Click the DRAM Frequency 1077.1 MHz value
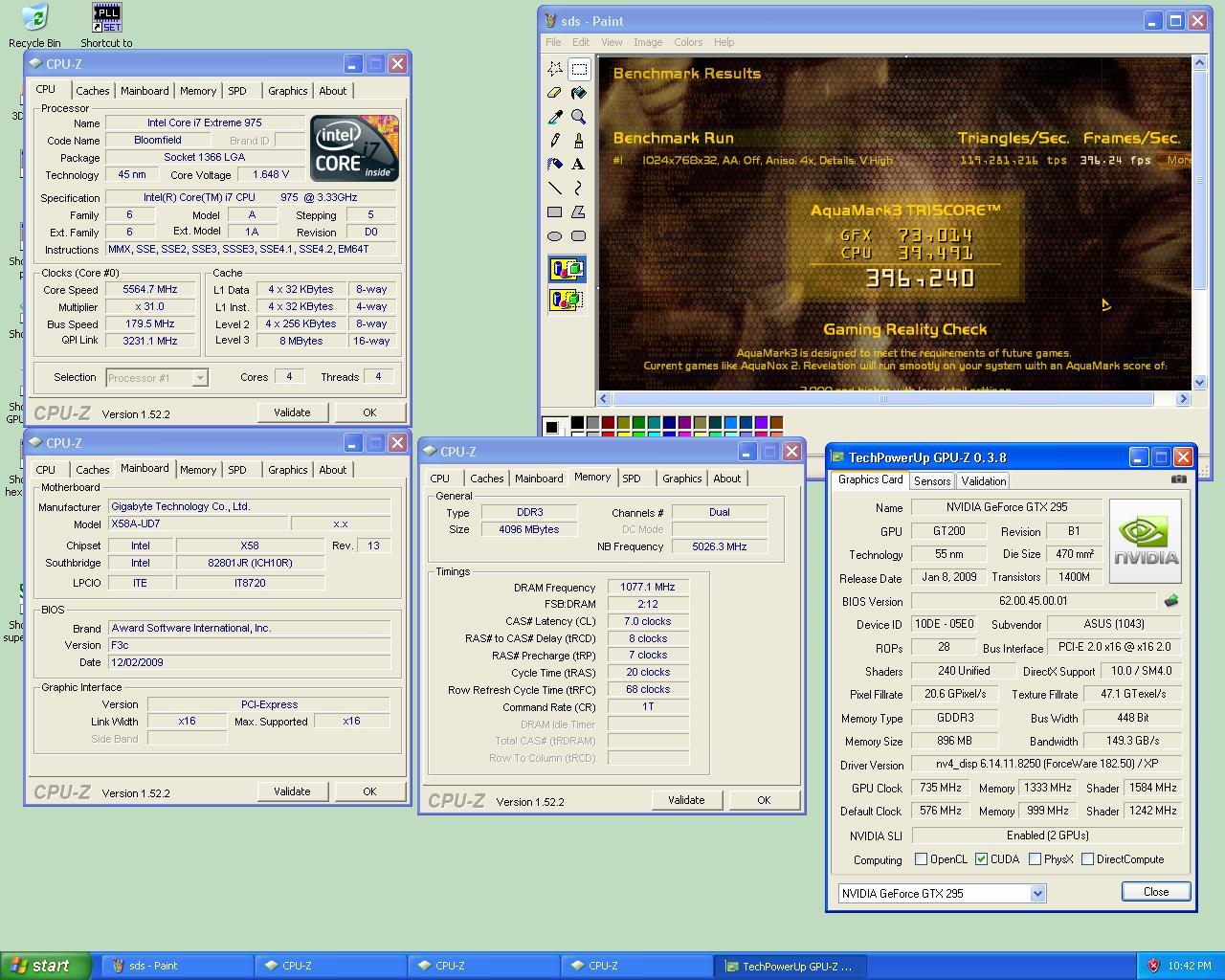This screenshot has width=1225, height=980. point(648,587)
